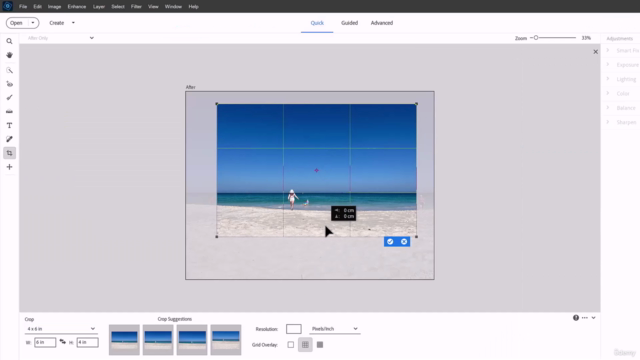Open the Window menu
The height and width of the screenshot is (360, 640).
[173, 7]
